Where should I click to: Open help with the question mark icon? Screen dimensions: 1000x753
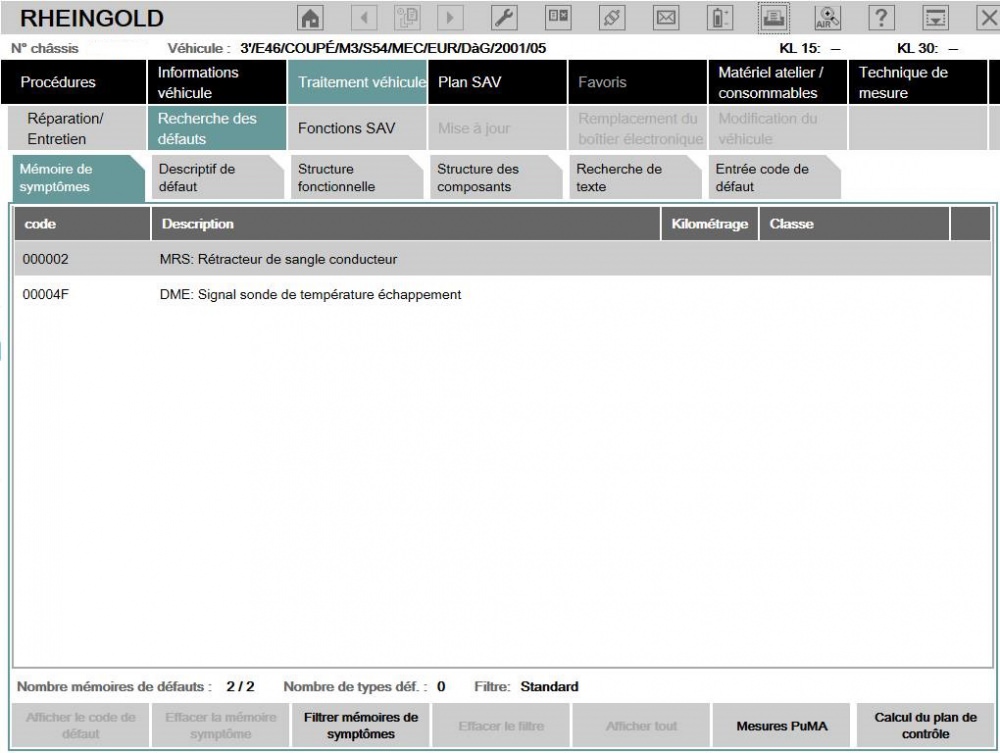881,17
